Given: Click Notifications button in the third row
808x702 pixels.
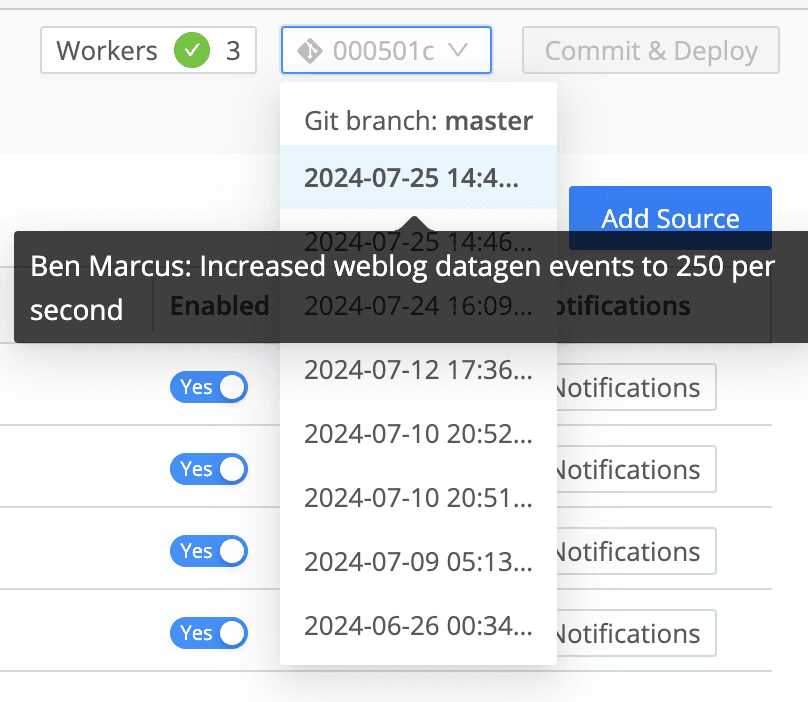Looking at the screenshot, I should (630, 552).
